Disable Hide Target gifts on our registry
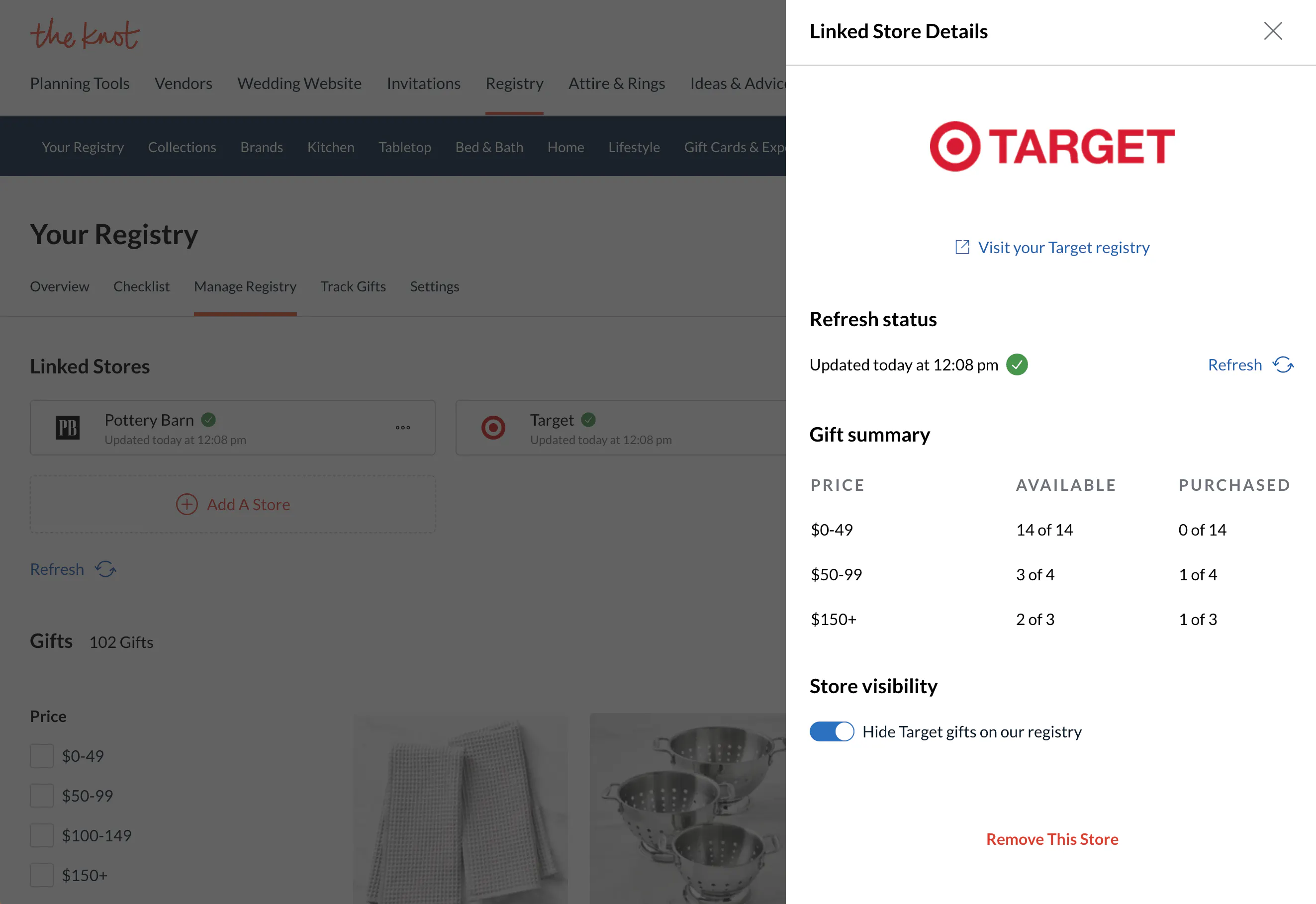The image size is (1316, 904). 832,731
